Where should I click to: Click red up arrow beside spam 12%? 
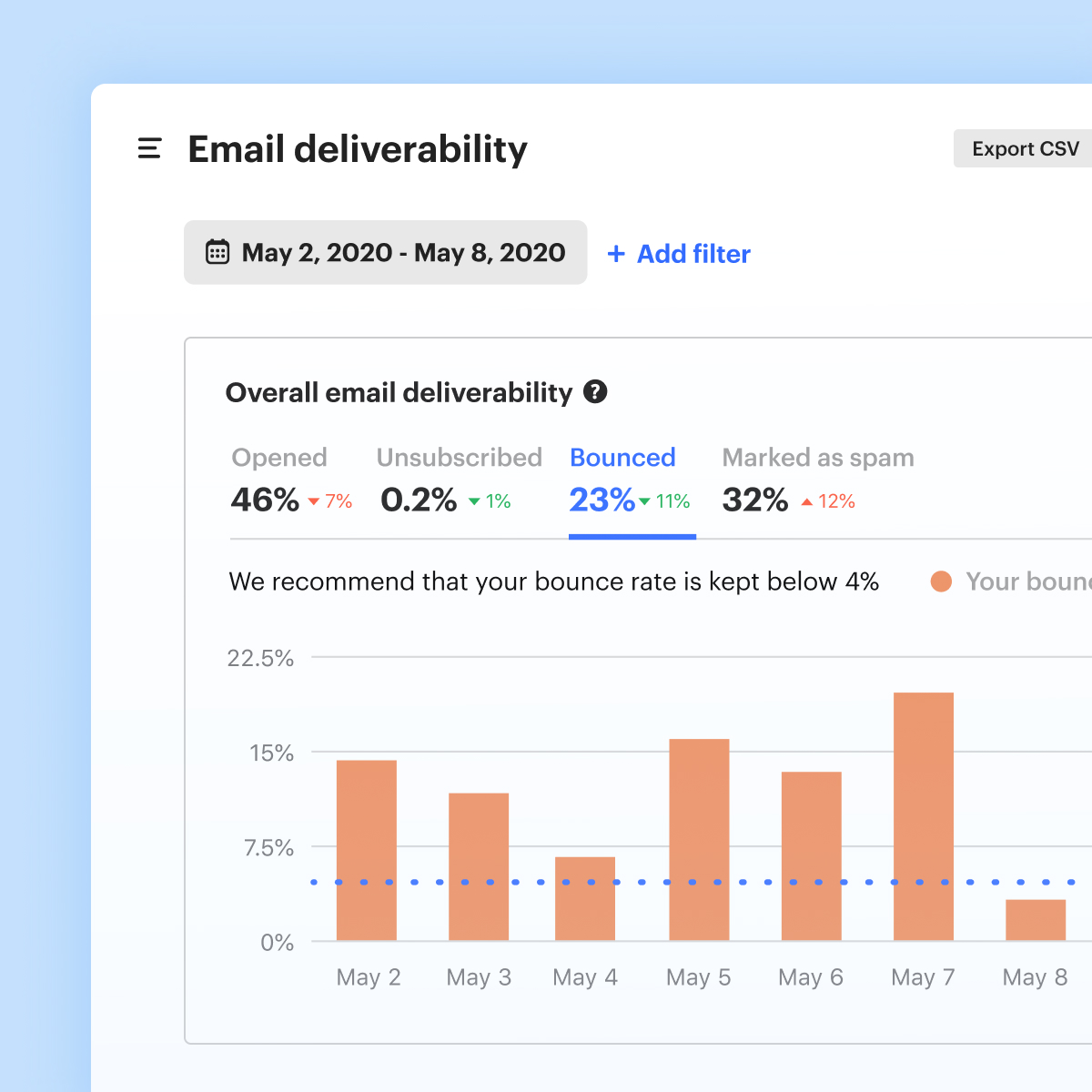(x=806, y=501)
